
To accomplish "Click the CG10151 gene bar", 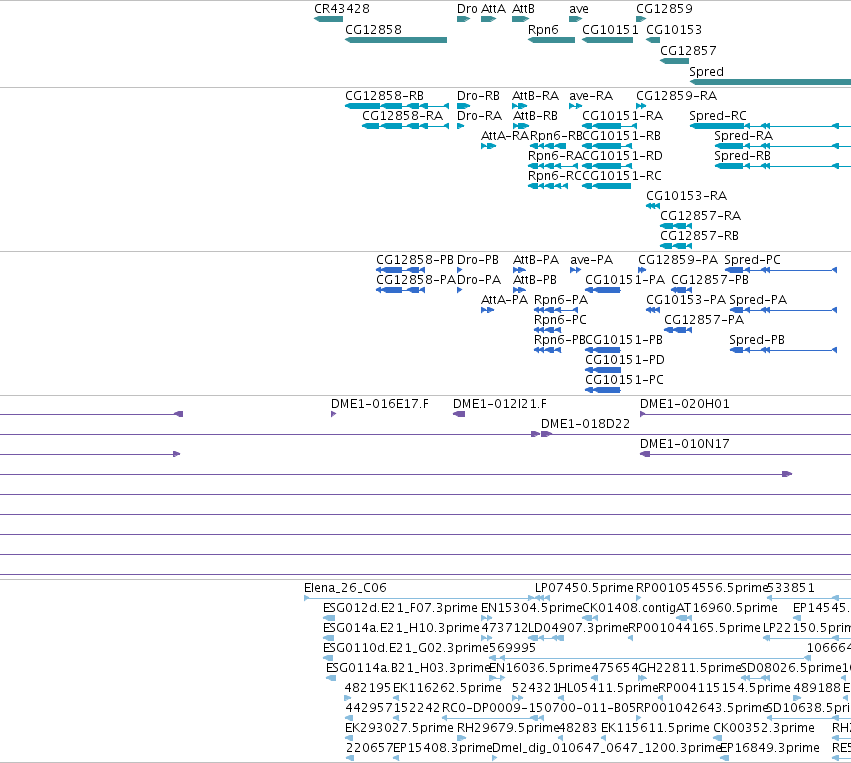I will [607, 40].
